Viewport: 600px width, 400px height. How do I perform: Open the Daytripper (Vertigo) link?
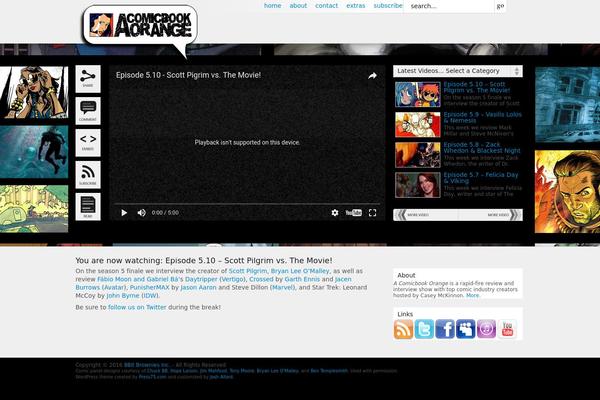click(215, 279)
